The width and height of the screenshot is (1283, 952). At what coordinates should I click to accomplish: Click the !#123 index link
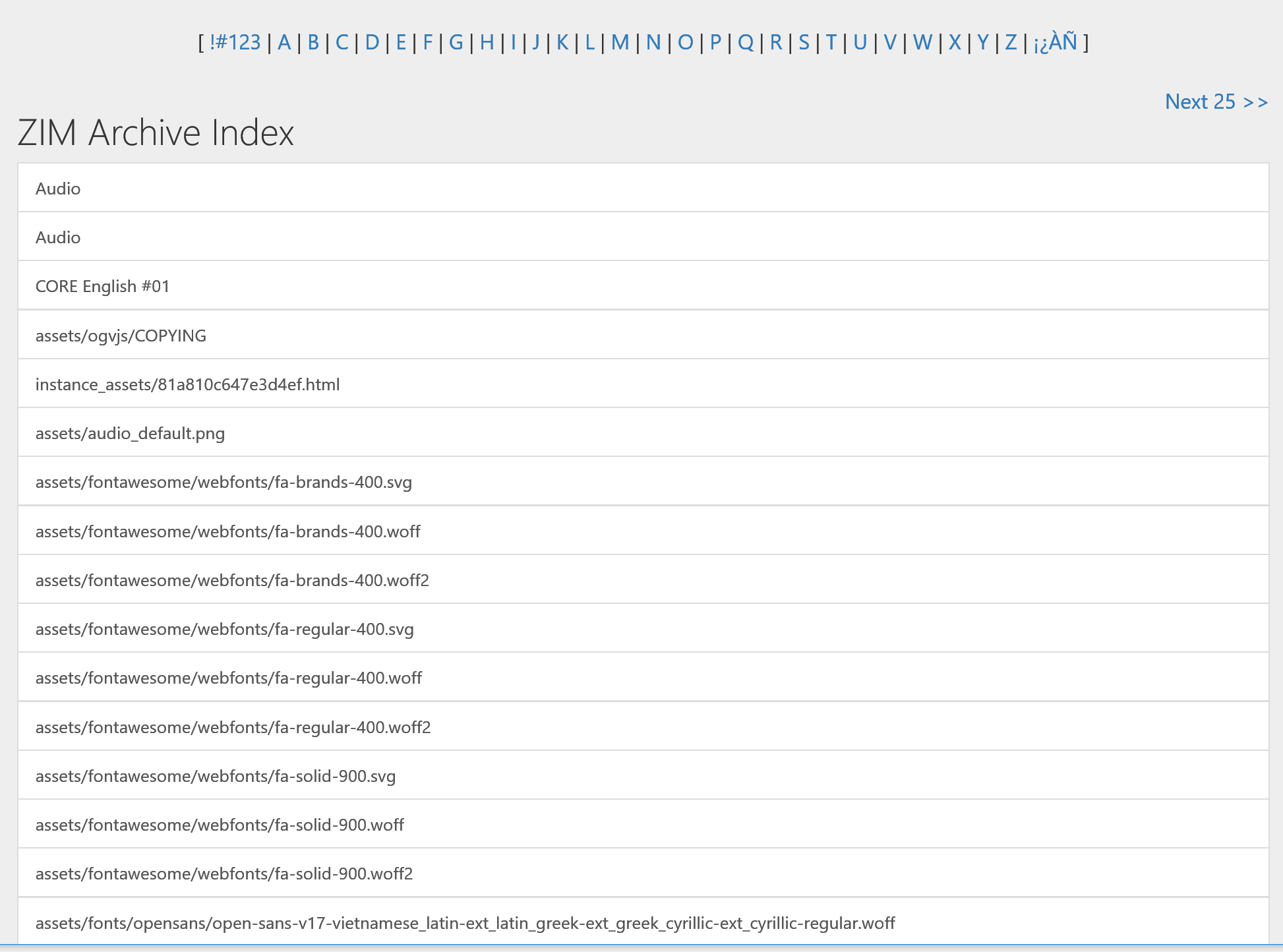(235, 42)
